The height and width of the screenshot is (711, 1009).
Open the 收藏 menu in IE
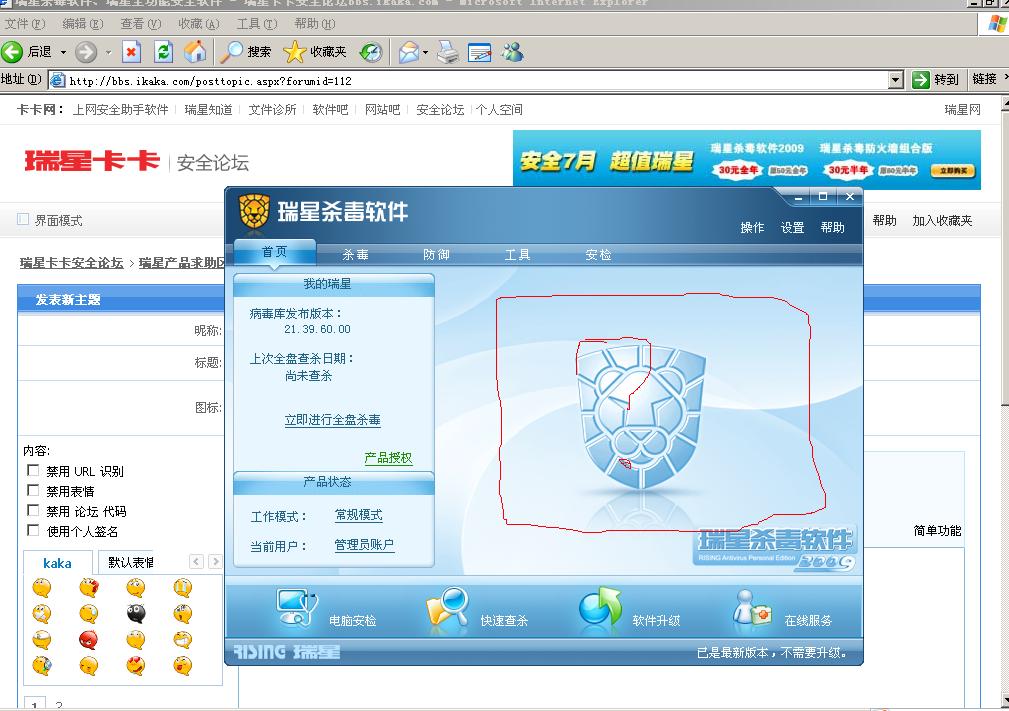tap(199, 24)
